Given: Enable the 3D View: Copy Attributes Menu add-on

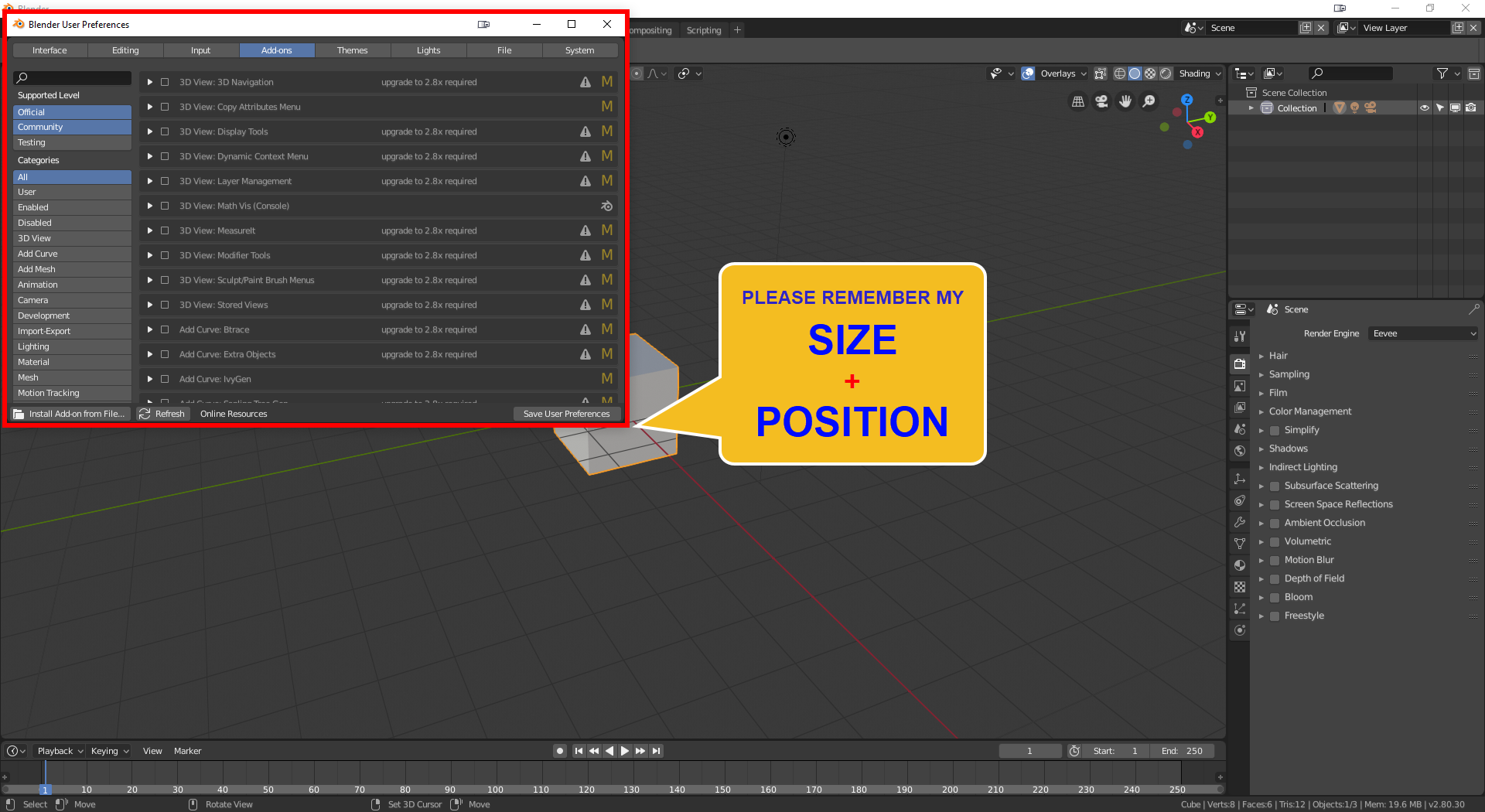Looking at the screenshot, I should point(165,107).
